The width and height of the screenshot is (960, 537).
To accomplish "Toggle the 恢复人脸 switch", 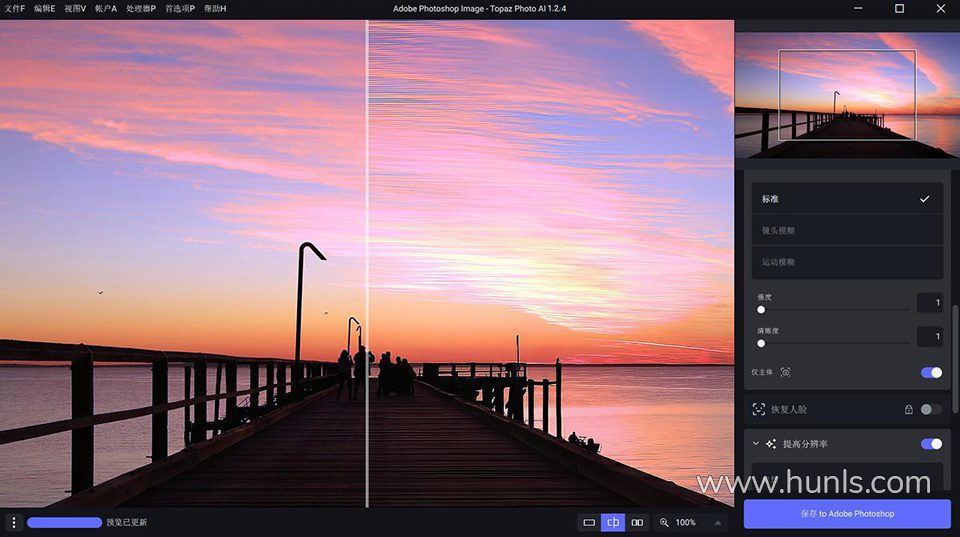I will pyautogui.click(x=931, y=409).
